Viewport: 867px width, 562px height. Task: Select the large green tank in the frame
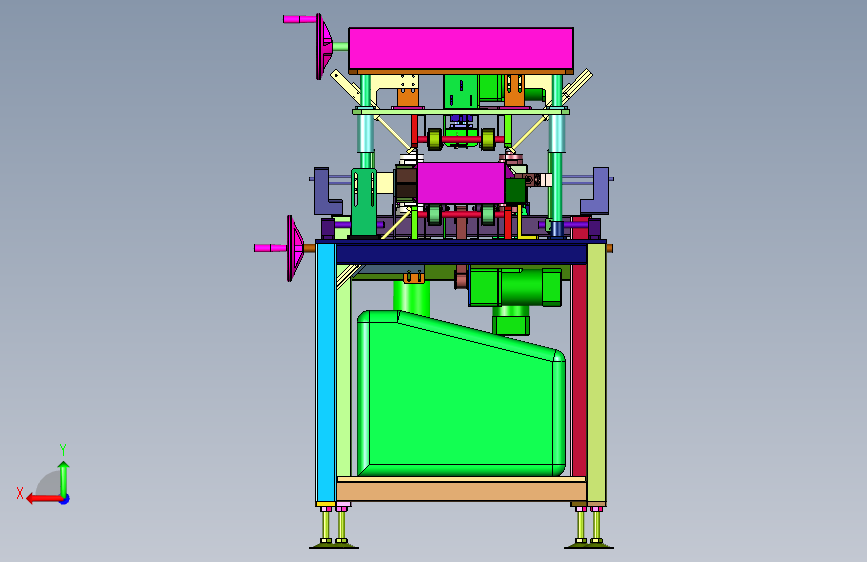click(461, 396)
